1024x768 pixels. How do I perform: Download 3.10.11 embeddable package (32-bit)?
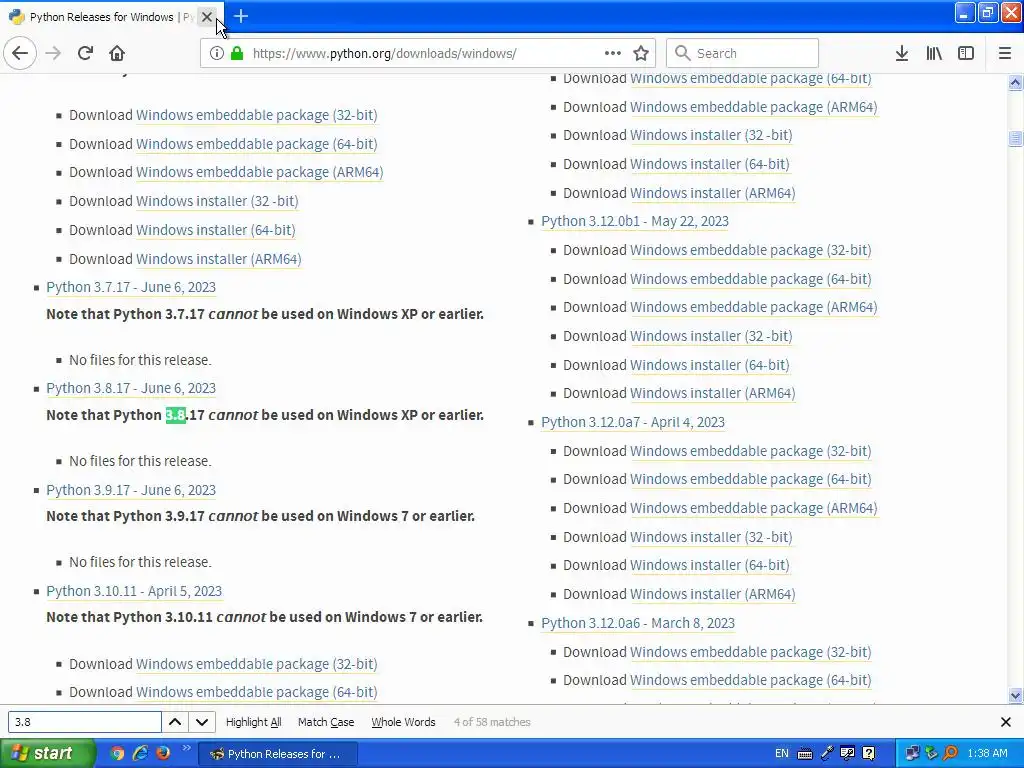coord(257,664)
